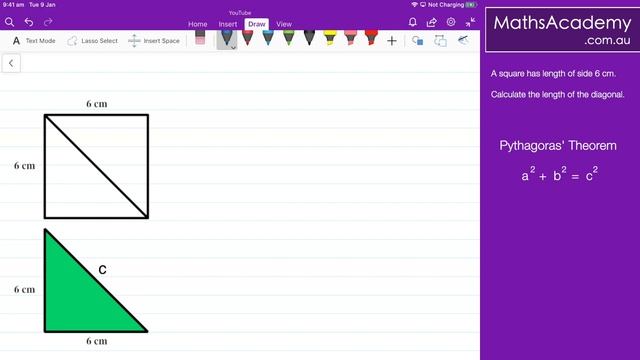
Task: Tap the green triangle shape
Action: (x=78, y=298)
